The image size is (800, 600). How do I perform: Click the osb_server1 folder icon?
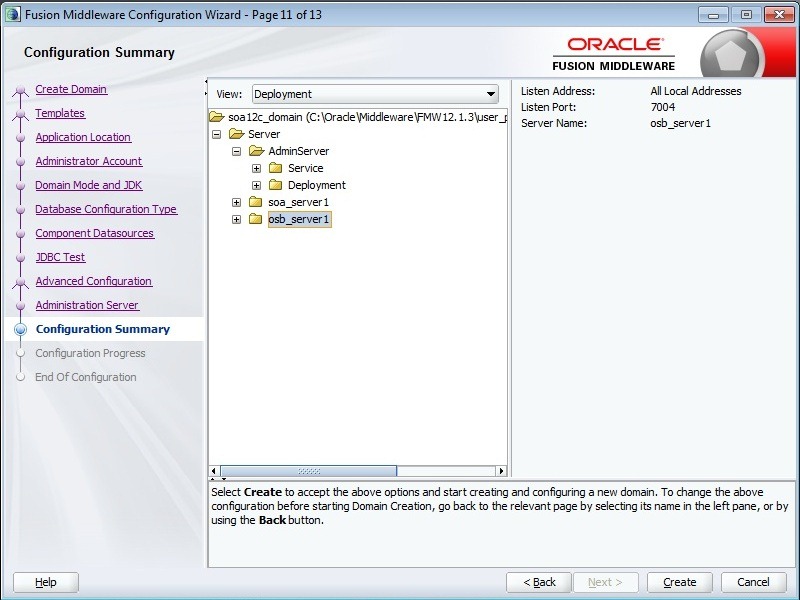click(x=256, y=219)
